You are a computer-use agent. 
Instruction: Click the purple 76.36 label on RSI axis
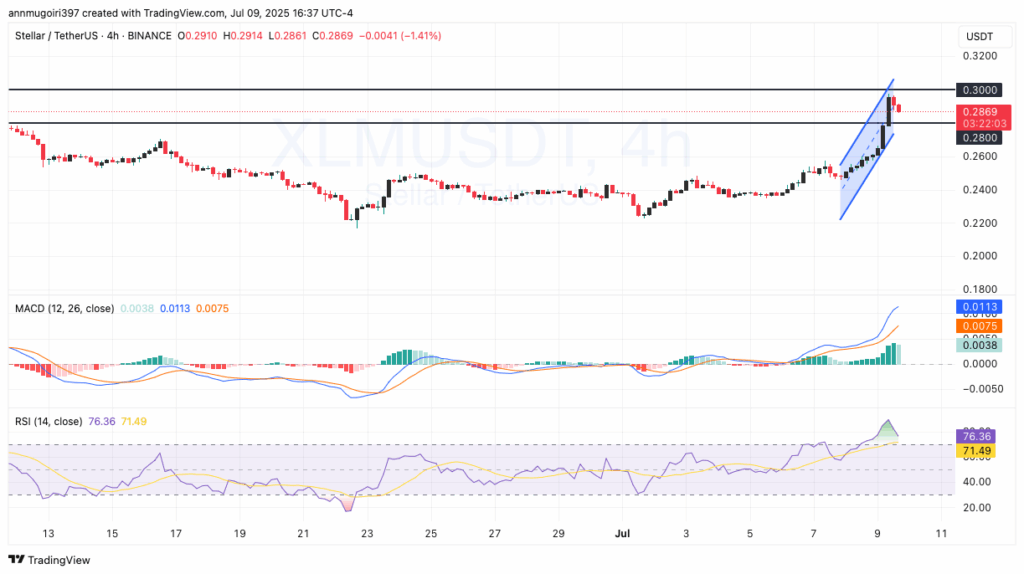coord(976,436)
